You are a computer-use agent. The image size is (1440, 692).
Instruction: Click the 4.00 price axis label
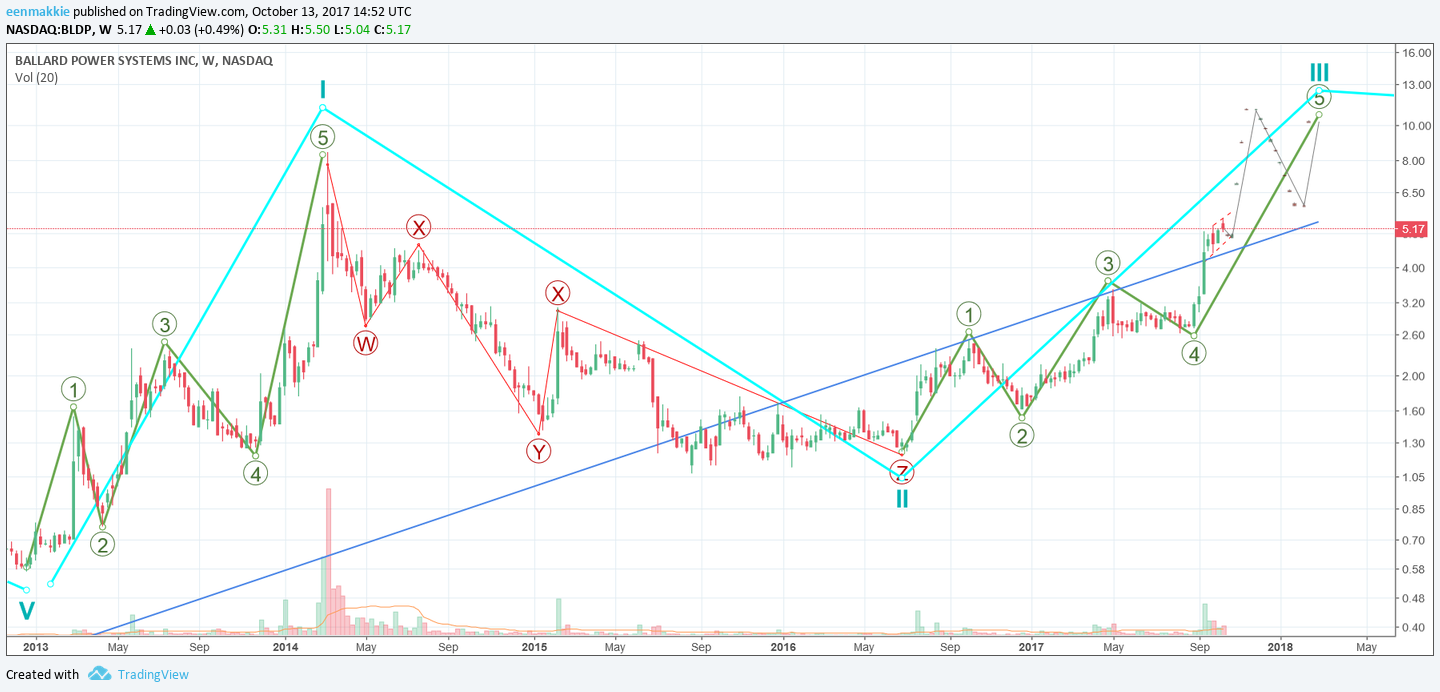(x=1414, y=268)
